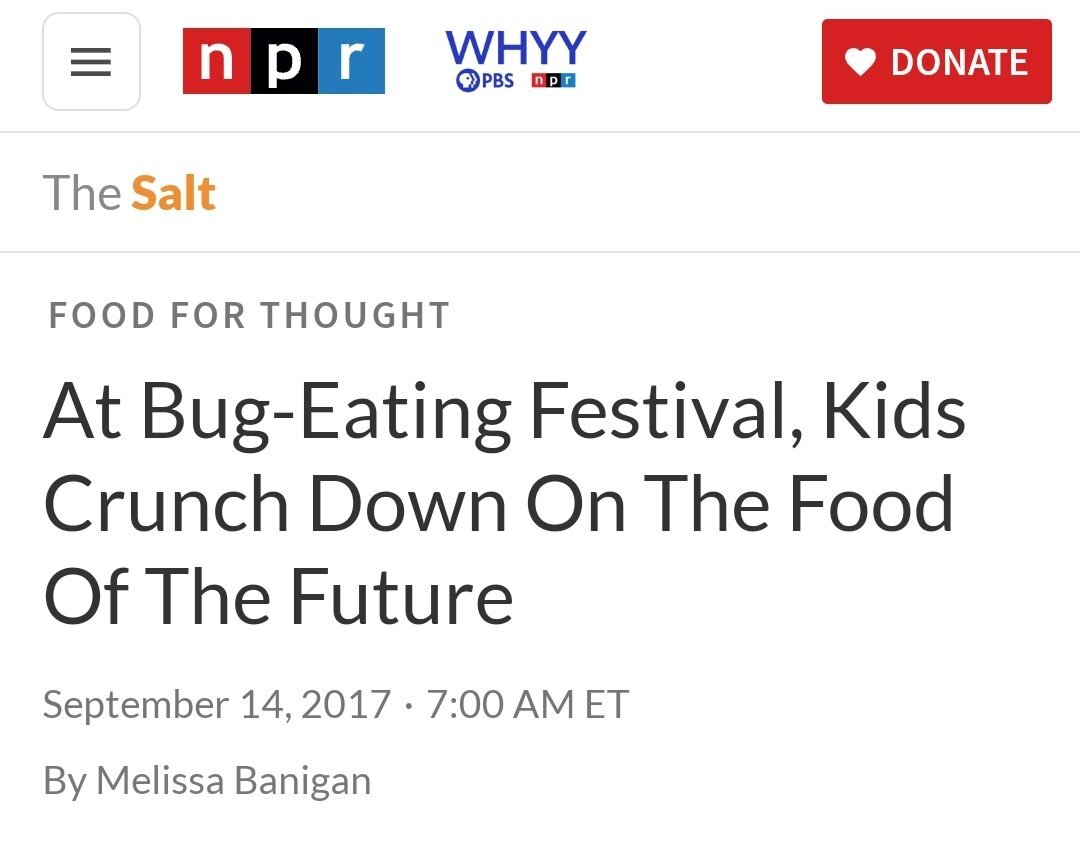The width and height of the screenshot is (1080, 845).
Task: Open author Melissa Banigan's page
Action: 233,781
